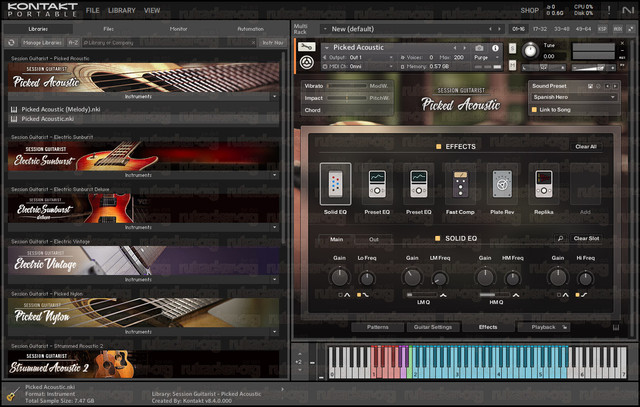Viewport: 640px width, 407px height.
Task: Open the Purge dropdown menu
Action: [487, 58]
